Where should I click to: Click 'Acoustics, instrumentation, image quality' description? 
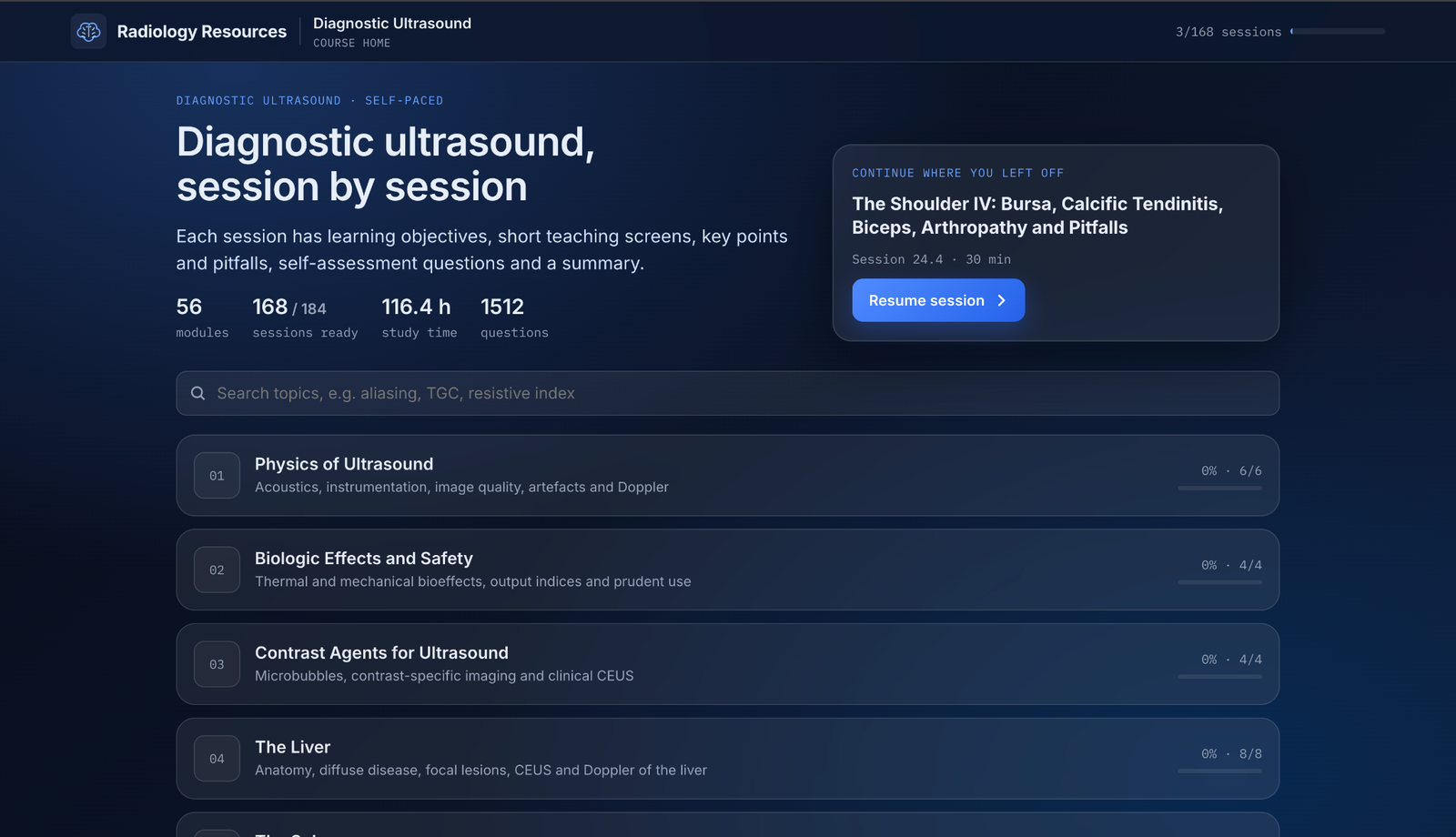click(x=461, y=488)
